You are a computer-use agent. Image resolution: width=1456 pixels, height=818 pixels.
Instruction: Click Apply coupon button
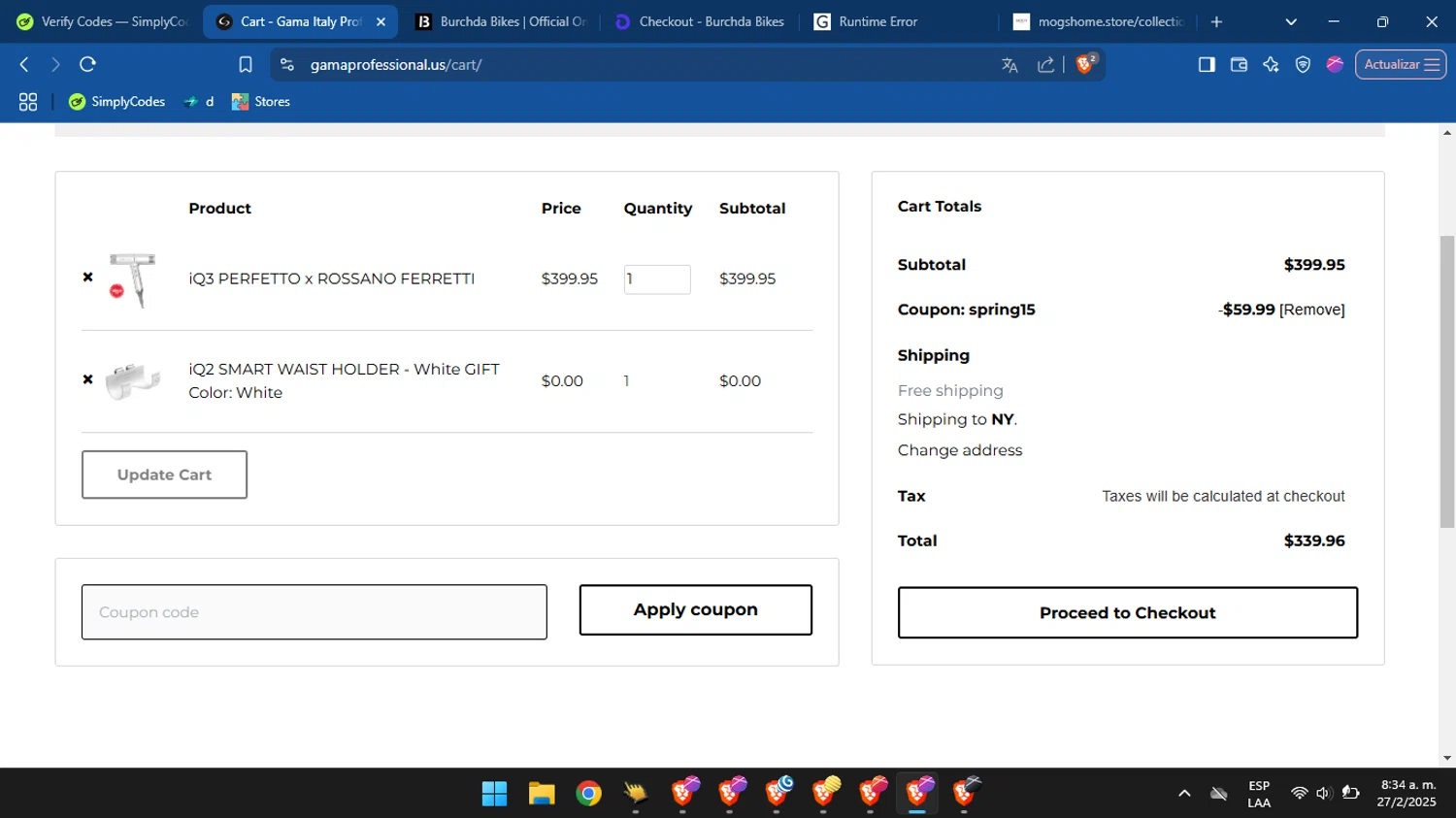696,610
